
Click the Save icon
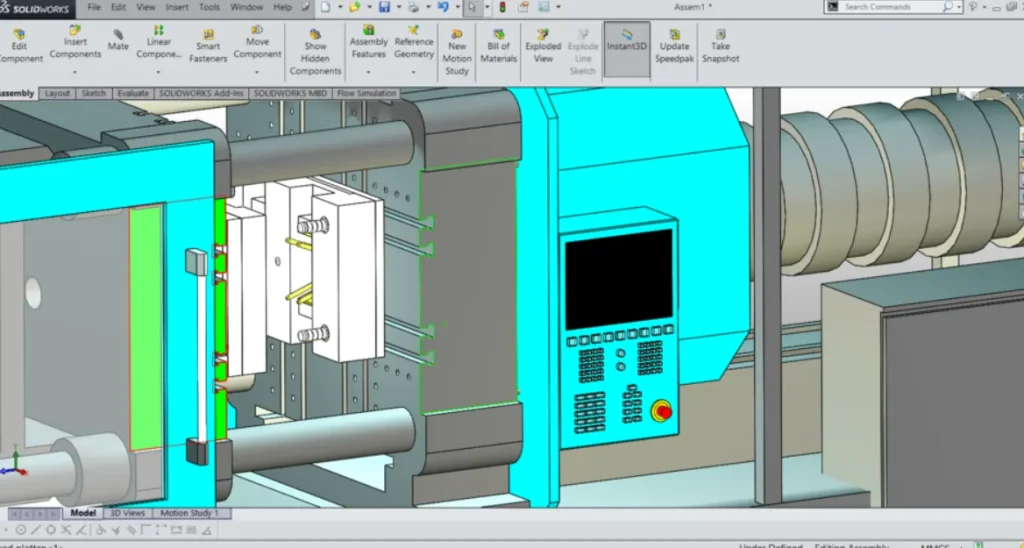tap(384, 7)
